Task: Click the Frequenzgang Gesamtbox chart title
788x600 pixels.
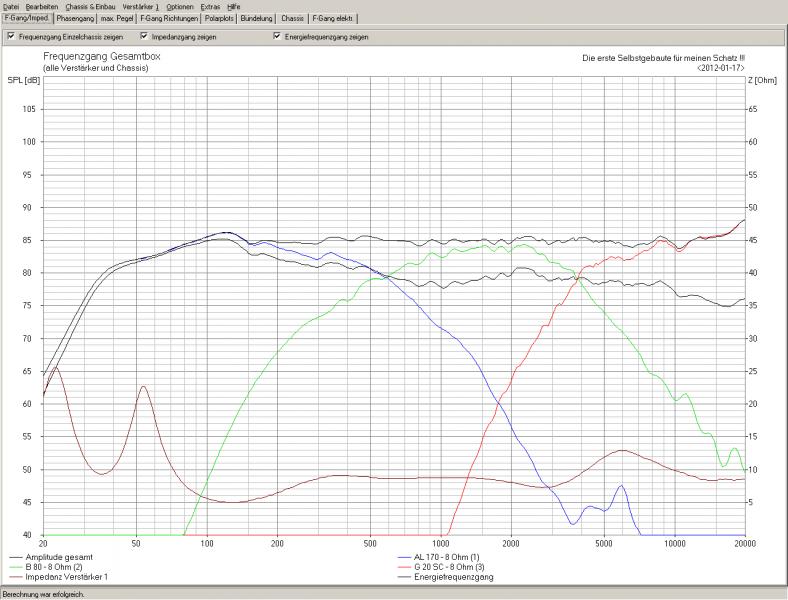Action: tap(101, 57)
